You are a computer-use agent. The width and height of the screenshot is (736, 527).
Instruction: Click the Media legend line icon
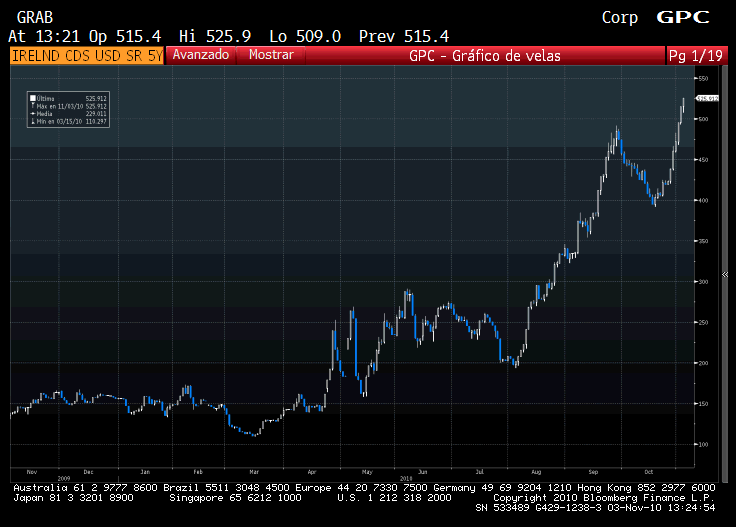click(33, 114)
